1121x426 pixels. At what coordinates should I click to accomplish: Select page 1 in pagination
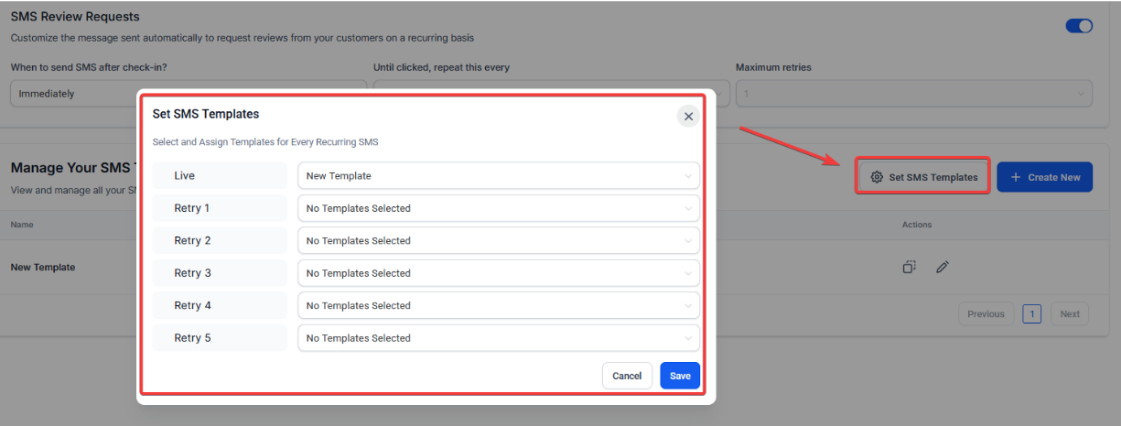(1032, 314)
